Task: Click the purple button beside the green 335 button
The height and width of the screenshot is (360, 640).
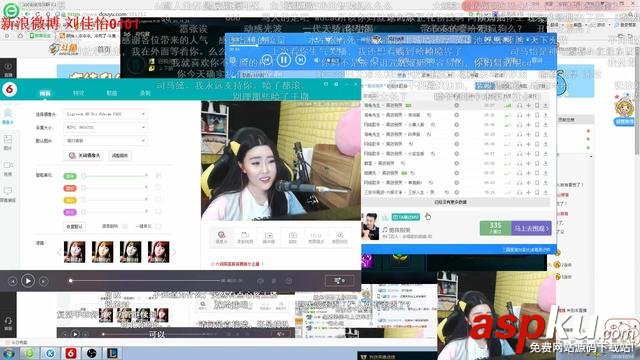Action: pos(531,228)
